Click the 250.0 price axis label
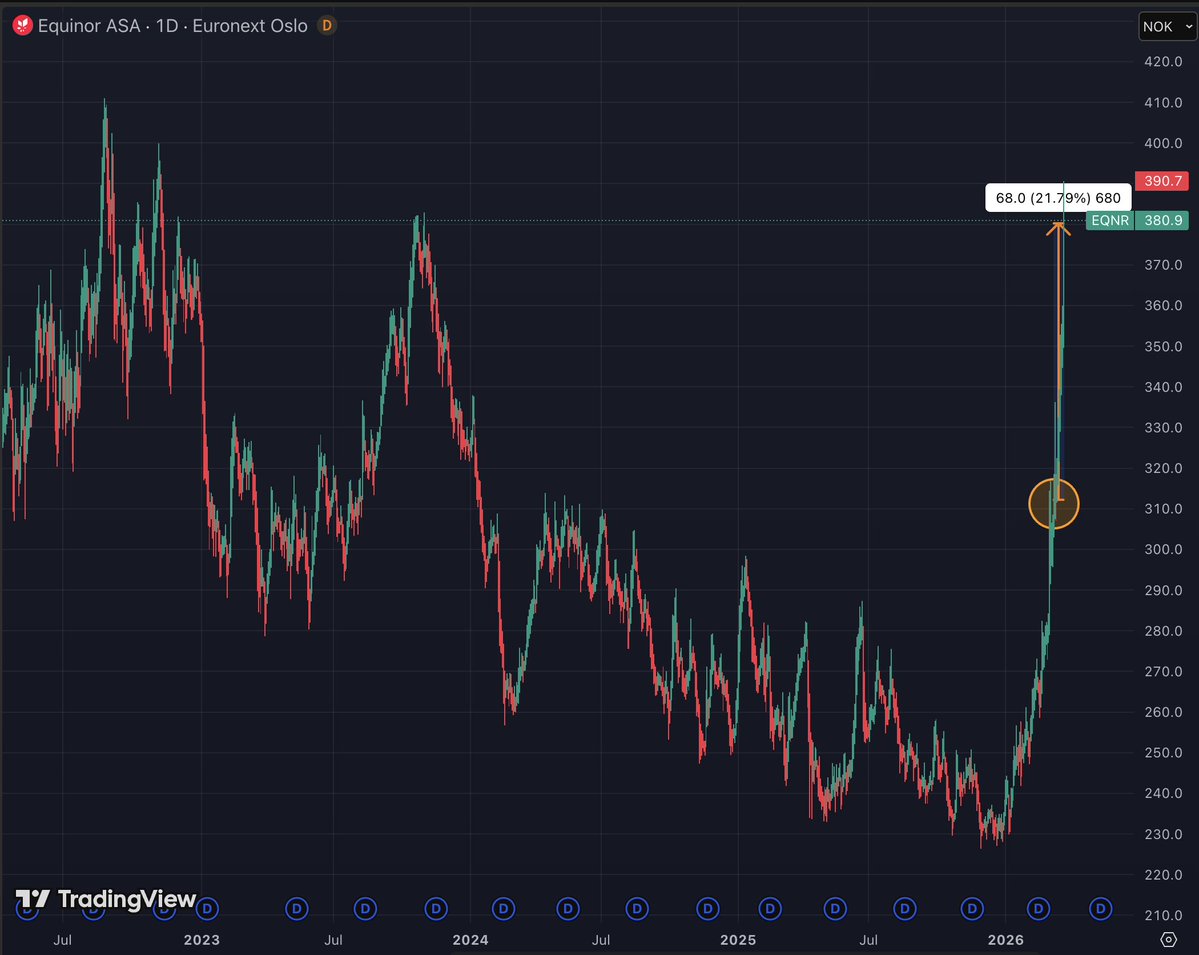This screenshot has width=1199, height=955. (1163, 752)
